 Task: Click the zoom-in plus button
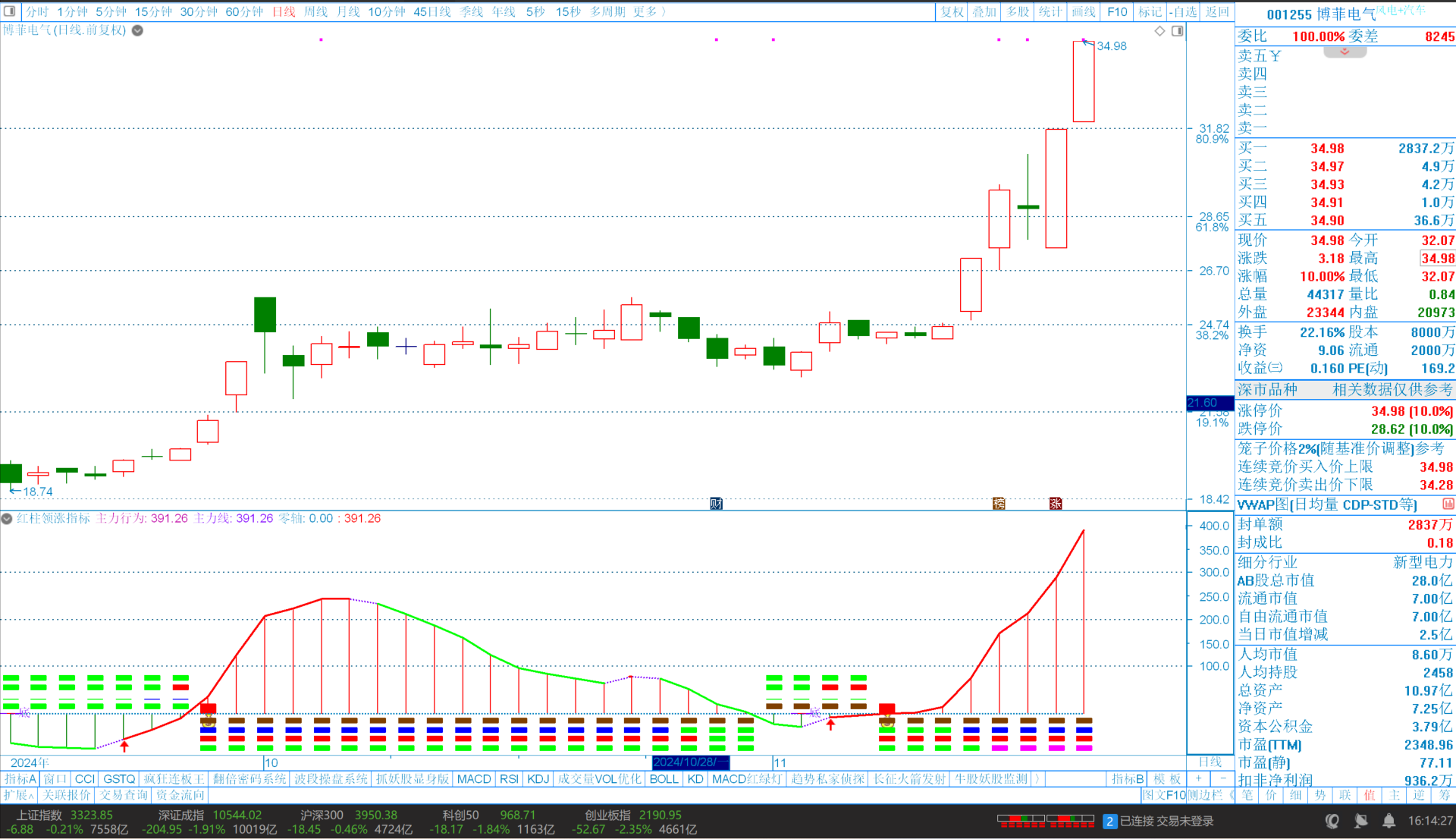coord(1199,779)
